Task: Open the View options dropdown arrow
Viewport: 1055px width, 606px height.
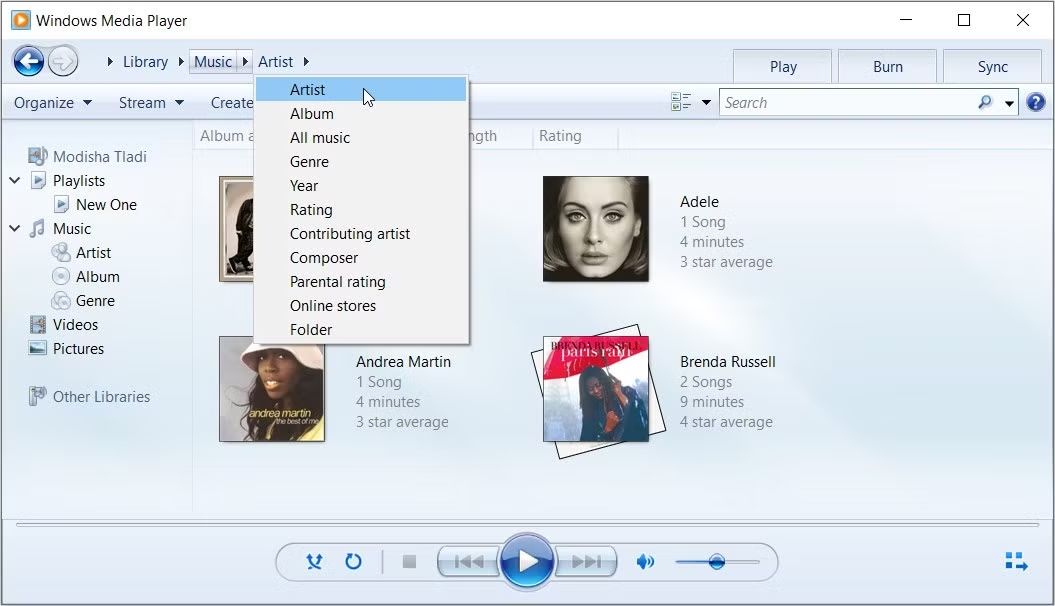Action: pyautogui.click(x=706, y=103)
